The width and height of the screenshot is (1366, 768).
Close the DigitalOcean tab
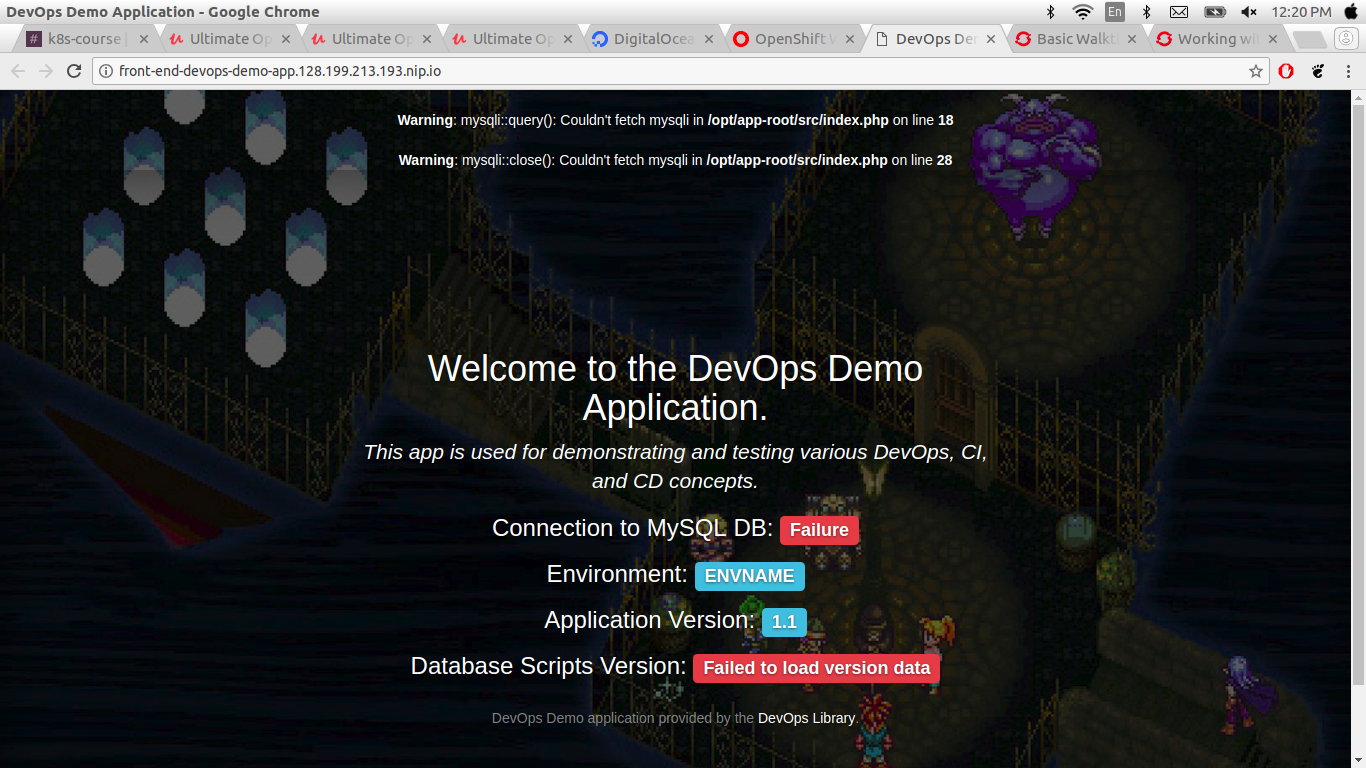(709, 39)
